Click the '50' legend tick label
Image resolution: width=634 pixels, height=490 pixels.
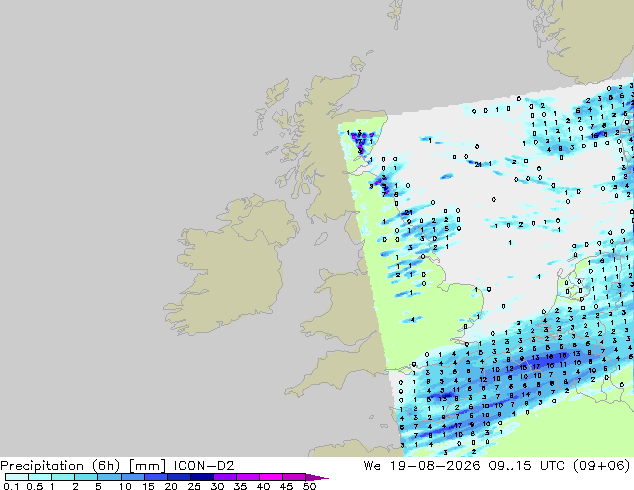[x=309, y=486]
